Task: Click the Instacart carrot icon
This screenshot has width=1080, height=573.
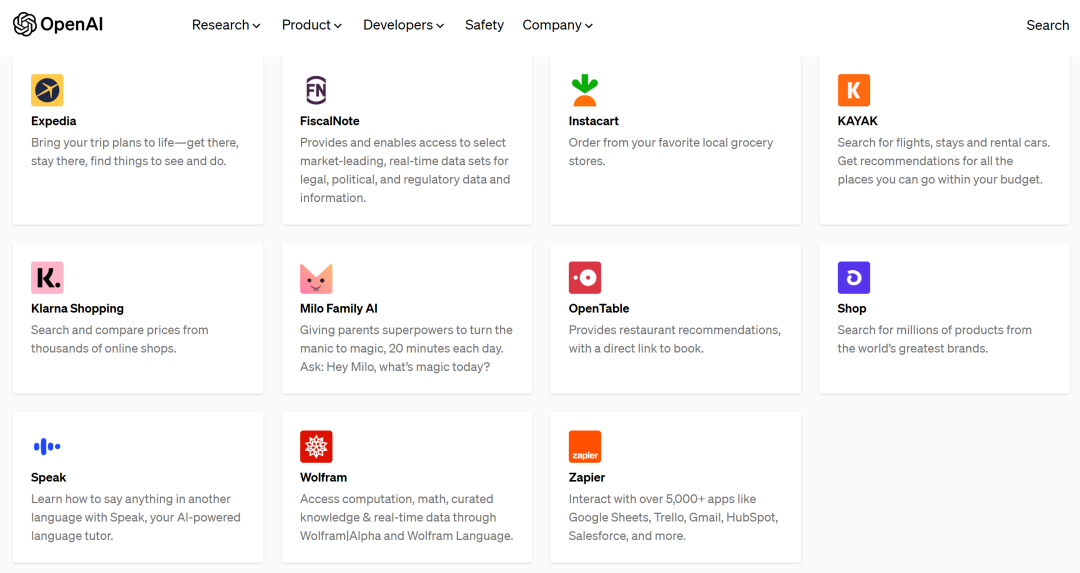Action: pos(584,90)
